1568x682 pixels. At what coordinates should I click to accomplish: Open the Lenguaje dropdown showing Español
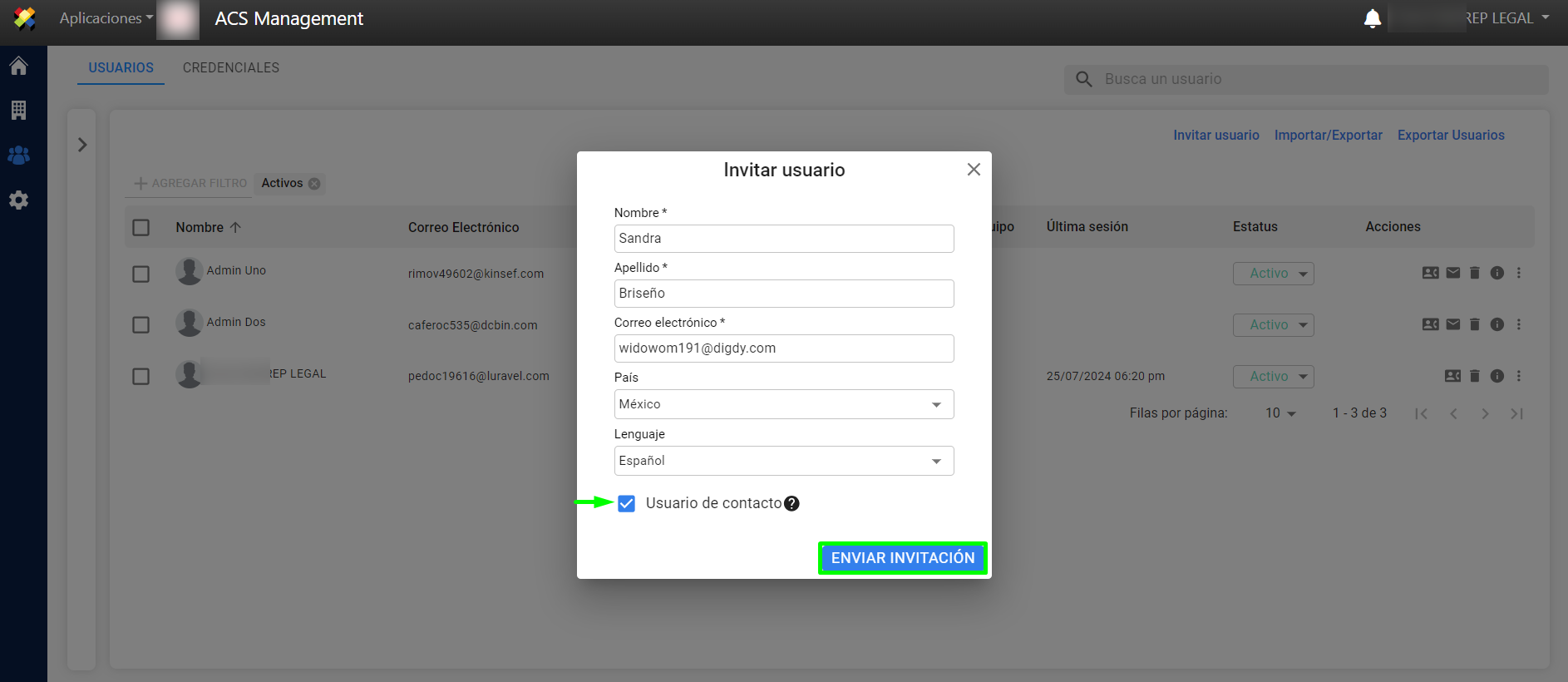click(x=783, y=461)
